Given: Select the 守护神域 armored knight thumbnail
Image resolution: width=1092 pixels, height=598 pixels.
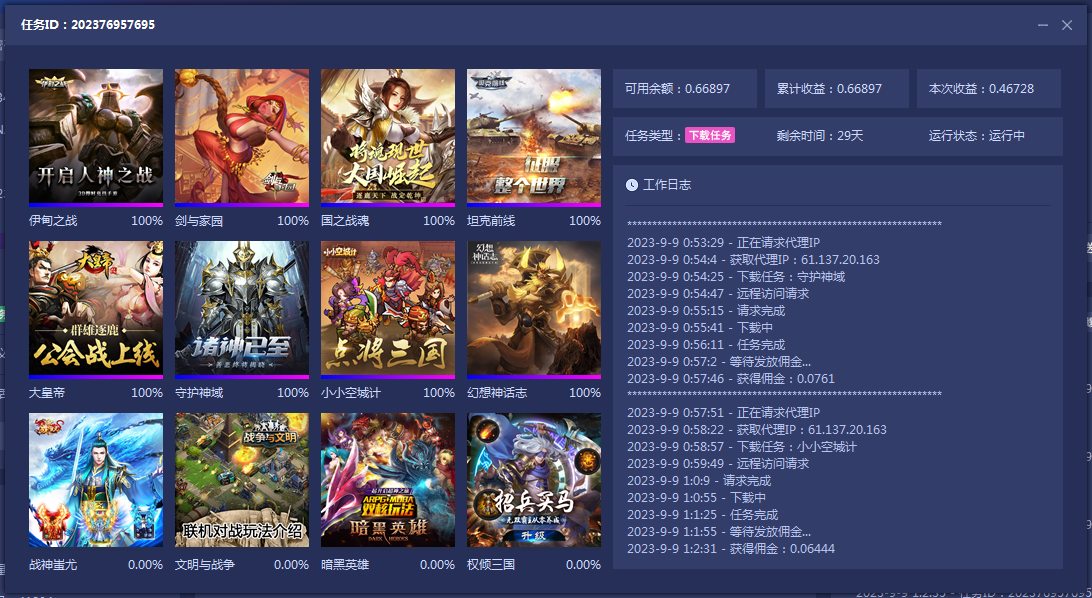Looking at the screenshot, I should 242,308.
